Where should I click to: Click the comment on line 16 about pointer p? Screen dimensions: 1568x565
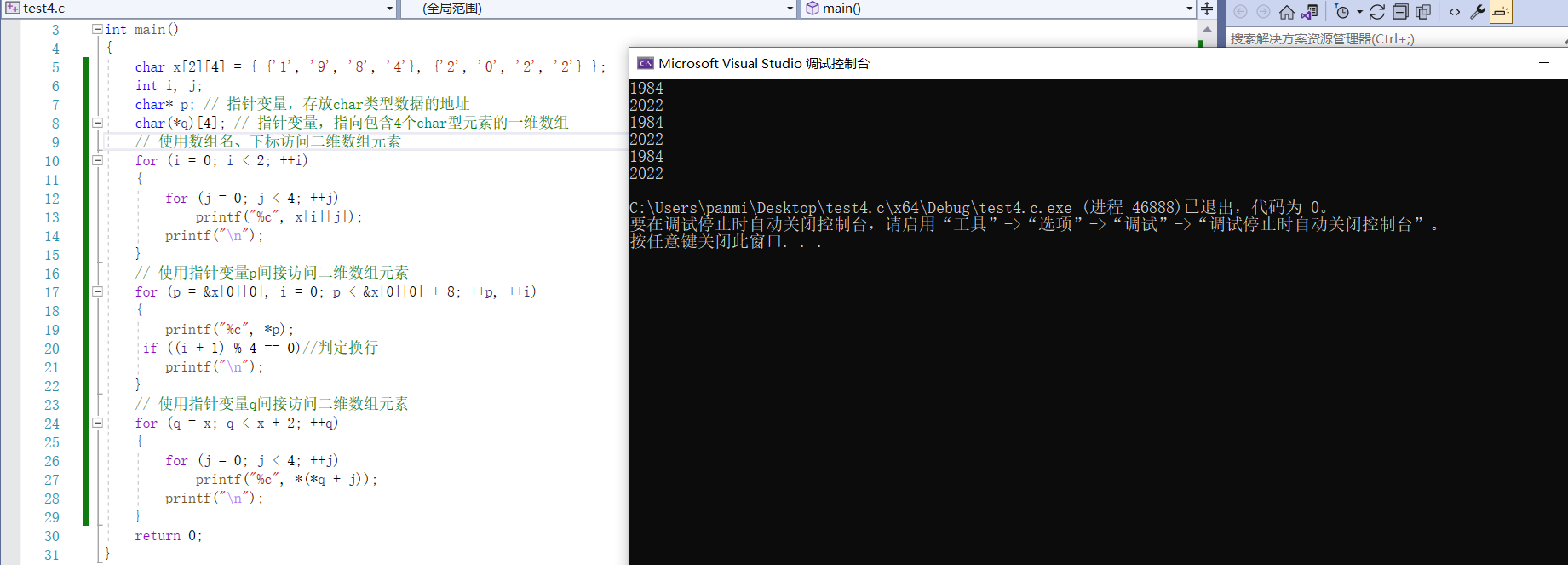click(x=272, y=273)
